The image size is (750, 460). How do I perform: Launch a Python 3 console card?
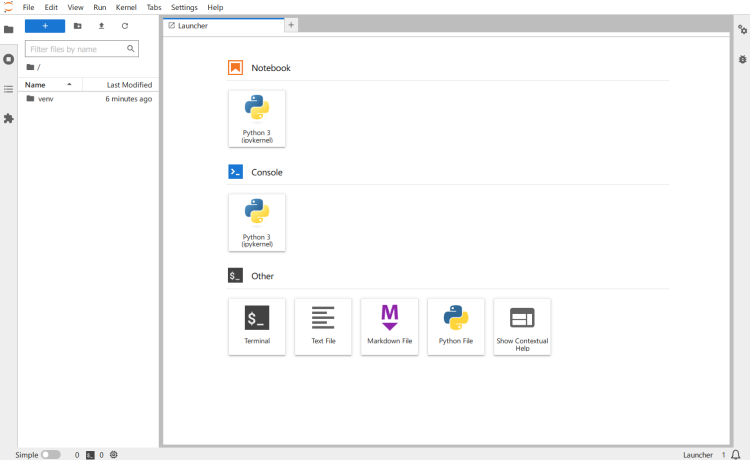pos(257,223)
